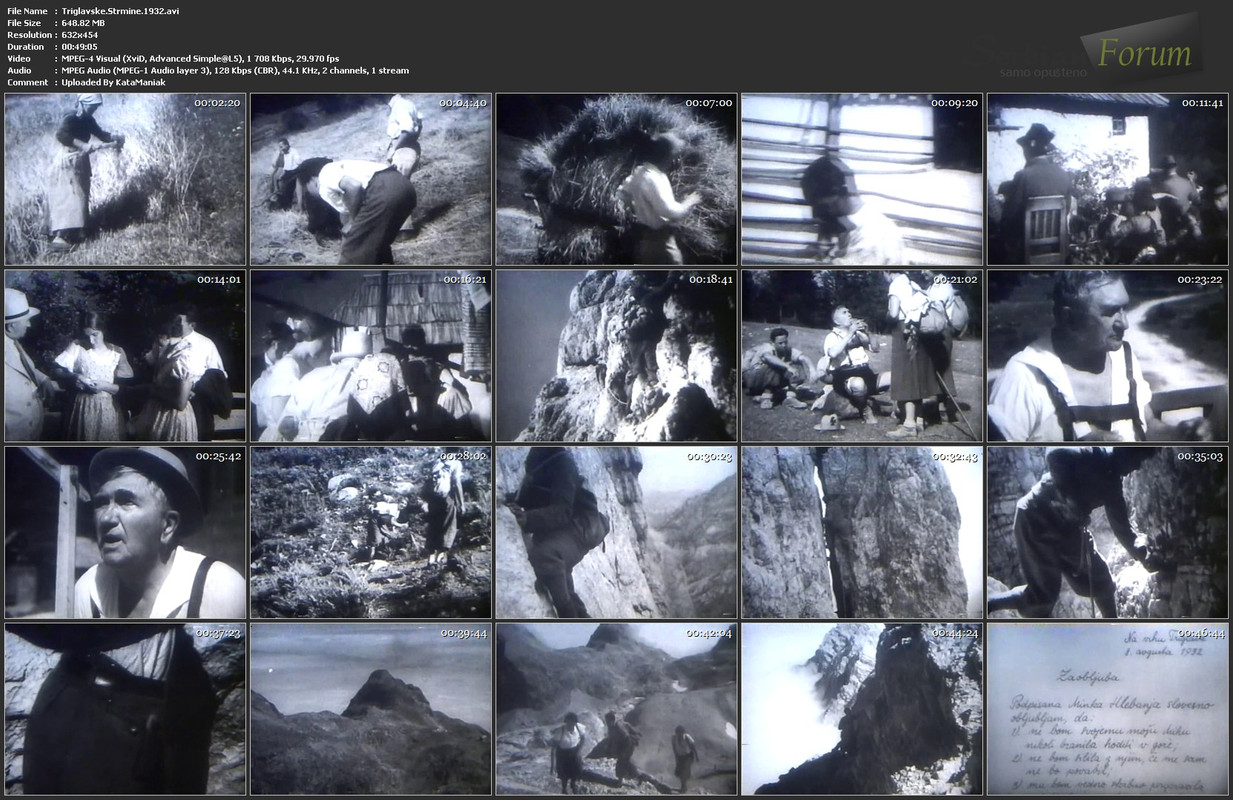
Task: Click the comment Uploaded By KataManiak
Action: click(113, 83)
